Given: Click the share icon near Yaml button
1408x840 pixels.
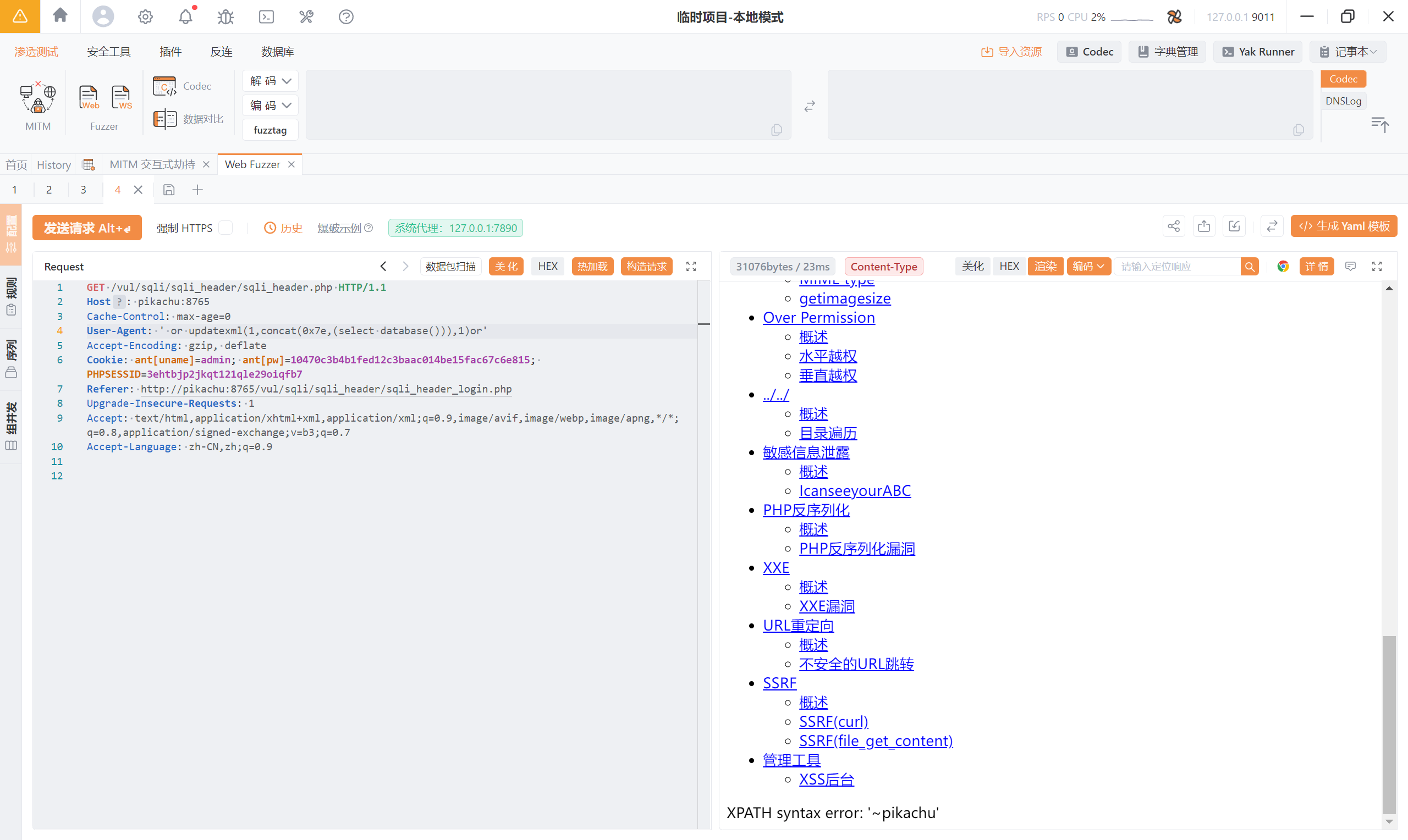Looking at the screenshot, I should pyautogui.click(x=1174, y=226).
